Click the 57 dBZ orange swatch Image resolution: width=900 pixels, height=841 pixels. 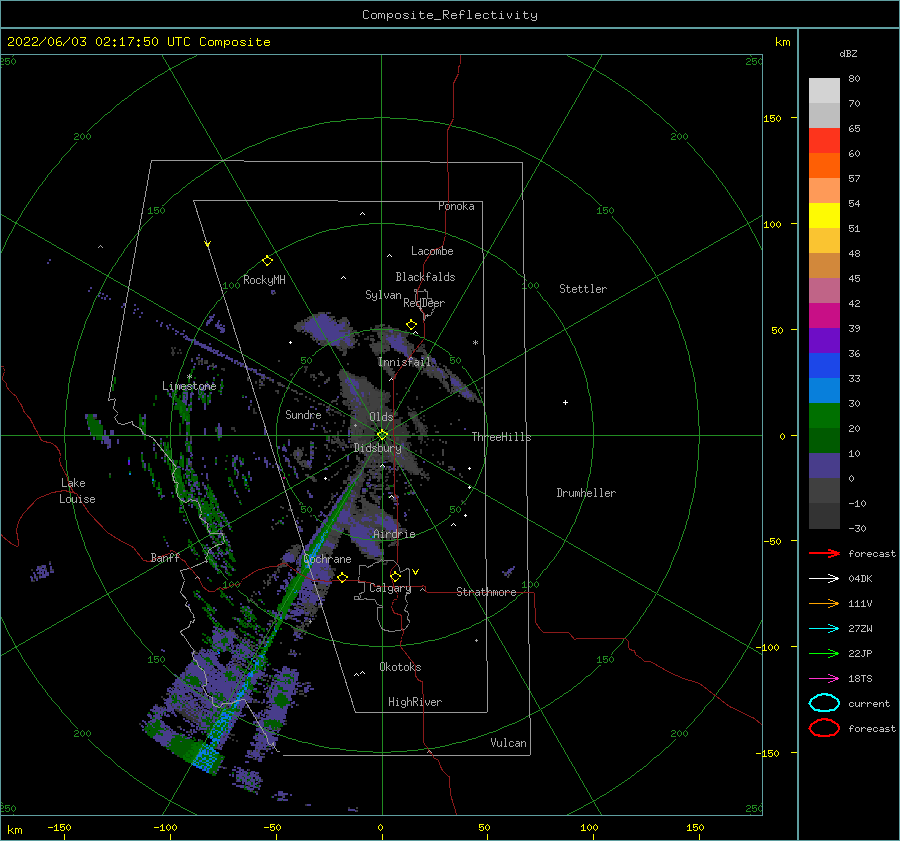tap(824, 165)
